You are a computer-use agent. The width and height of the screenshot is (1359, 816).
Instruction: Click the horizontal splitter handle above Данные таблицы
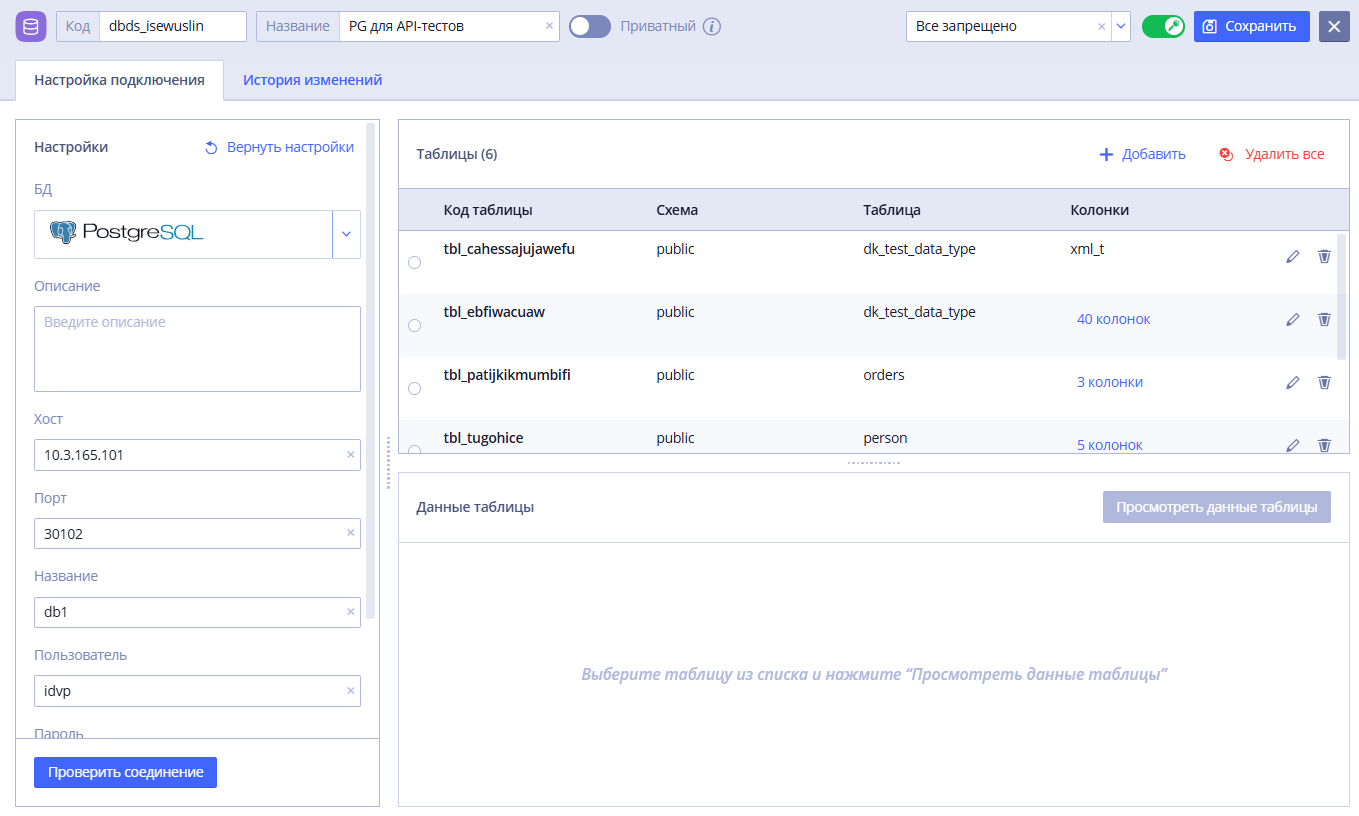click(874, 463)
